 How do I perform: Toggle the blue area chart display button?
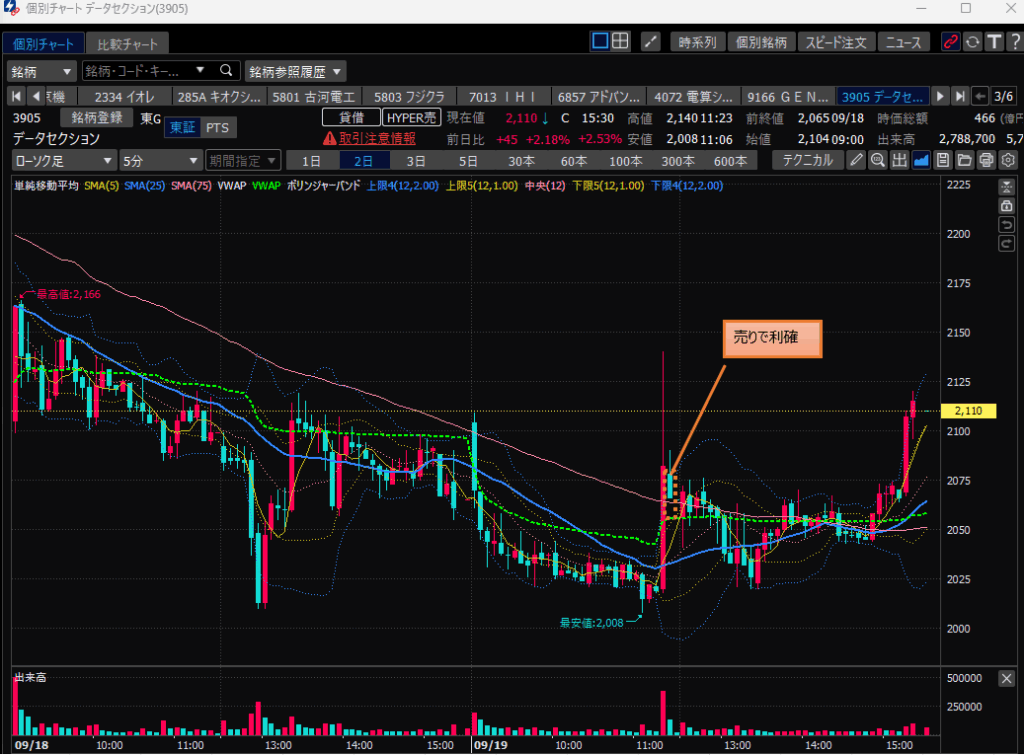921,161
